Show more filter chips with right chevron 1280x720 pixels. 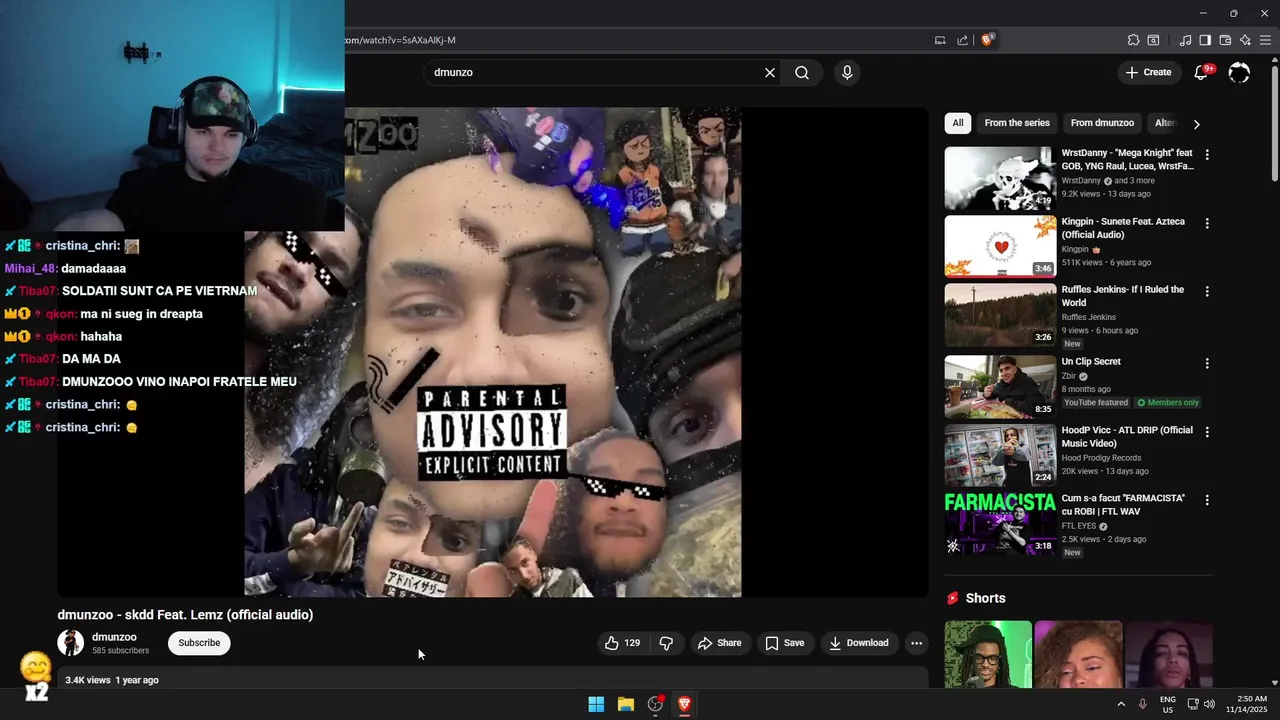[x=1196, y=124]
